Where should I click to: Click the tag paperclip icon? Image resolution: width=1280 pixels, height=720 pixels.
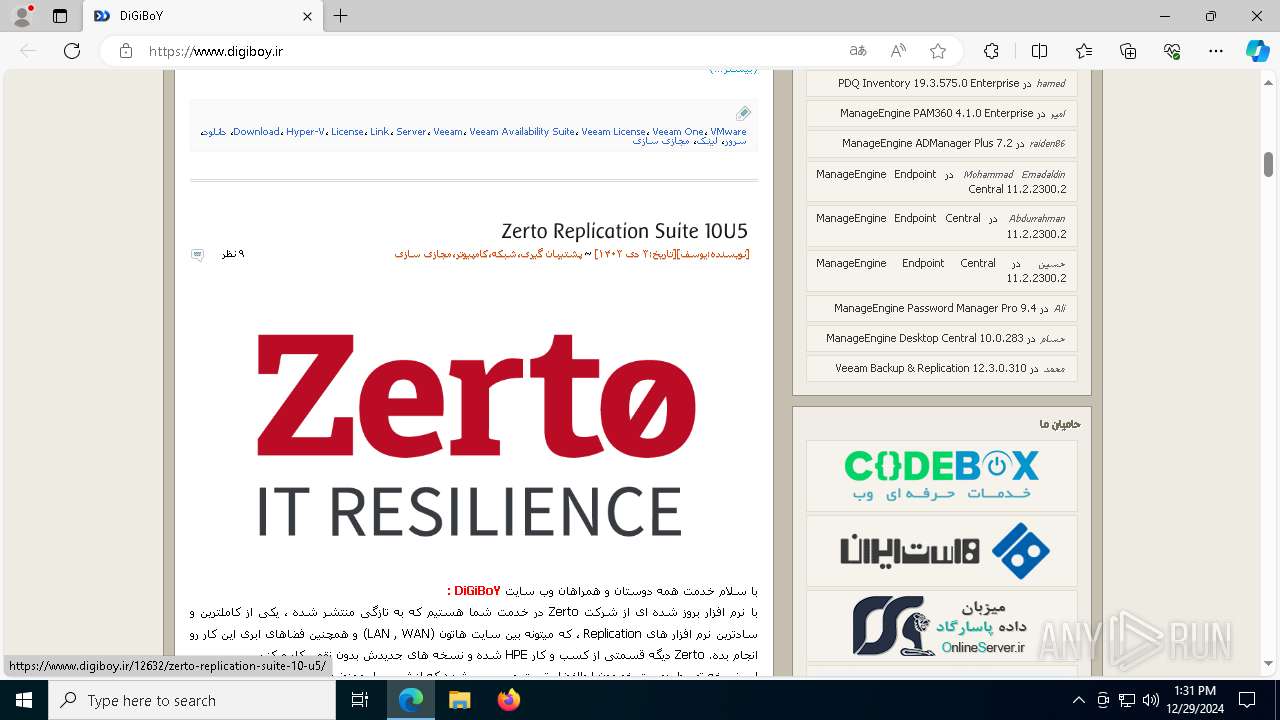743,113
